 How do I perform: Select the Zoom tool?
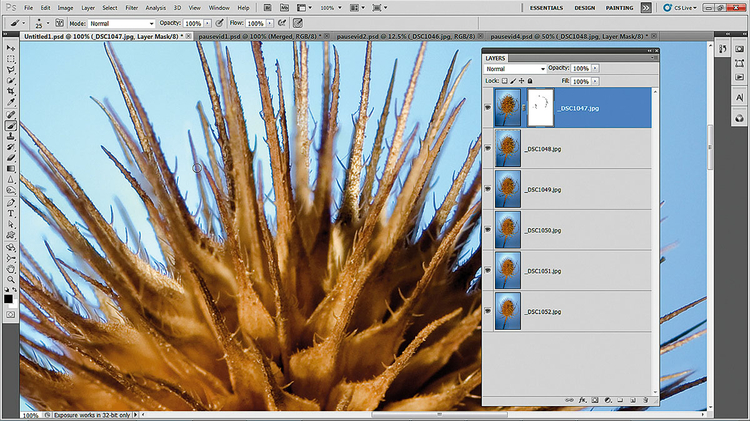tap(11, 279)
